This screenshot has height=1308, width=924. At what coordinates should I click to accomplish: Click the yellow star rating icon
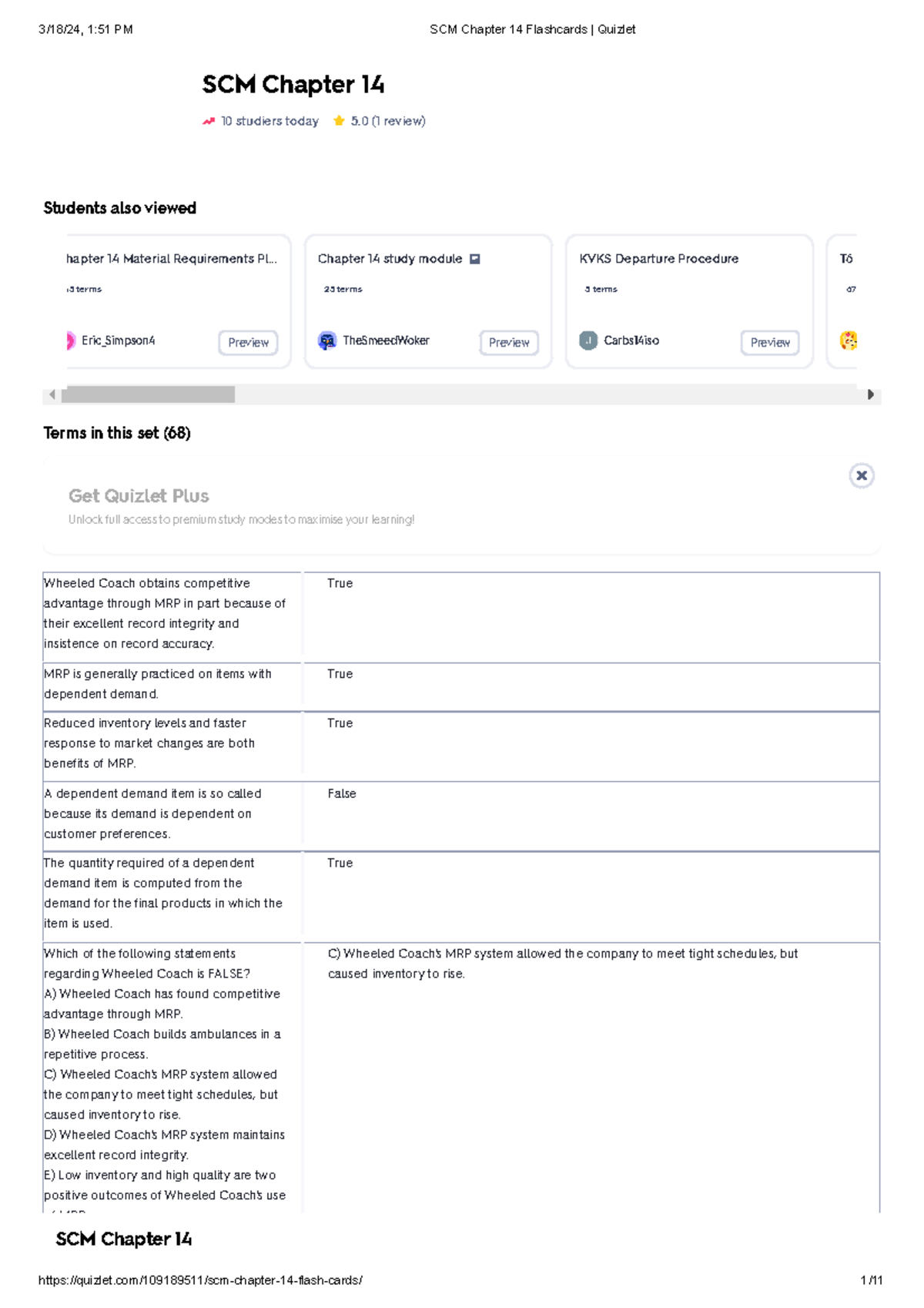click(337, 121)
